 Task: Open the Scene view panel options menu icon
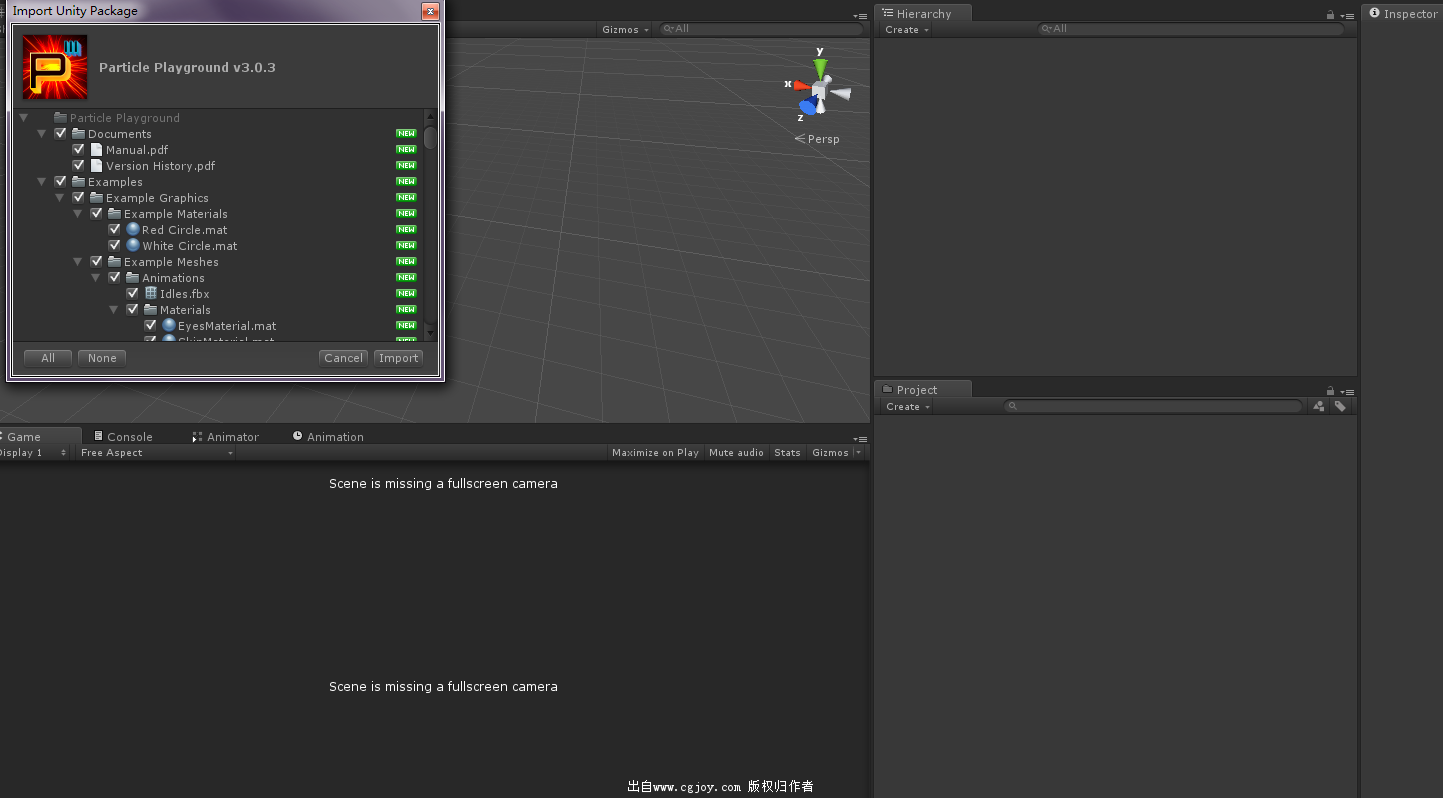pyautogui.click(x=860, y=16)
